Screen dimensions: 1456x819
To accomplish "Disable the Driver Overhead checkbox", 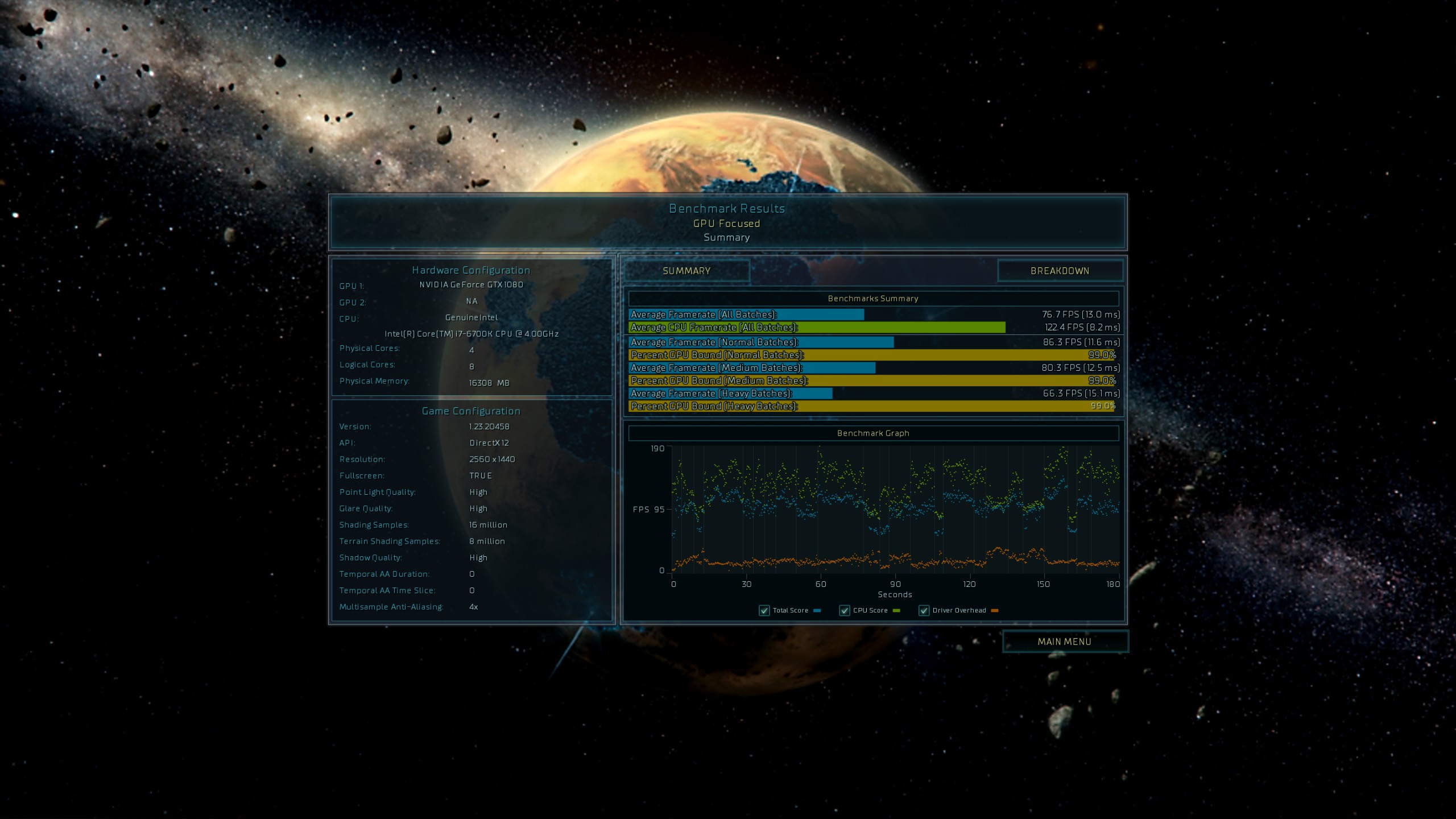I will (x=924, y=610).
